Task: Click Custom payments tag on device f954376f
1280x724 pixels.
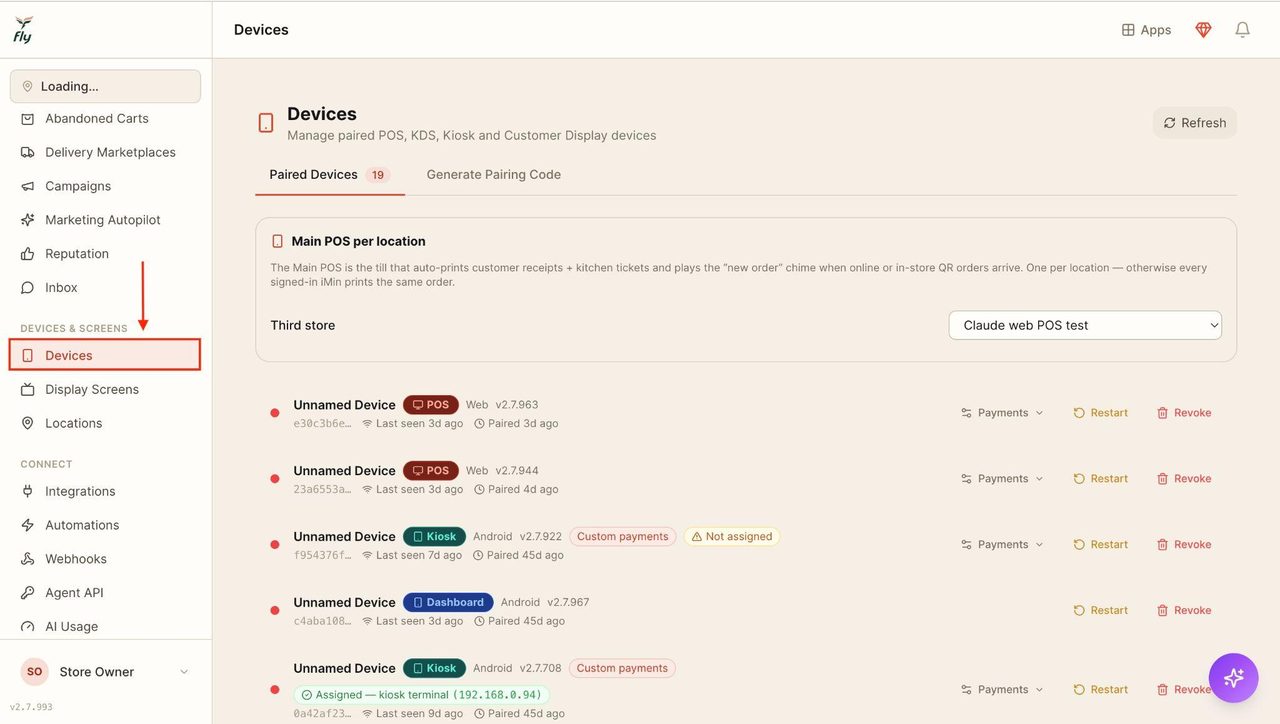Action: click(623, 537)
